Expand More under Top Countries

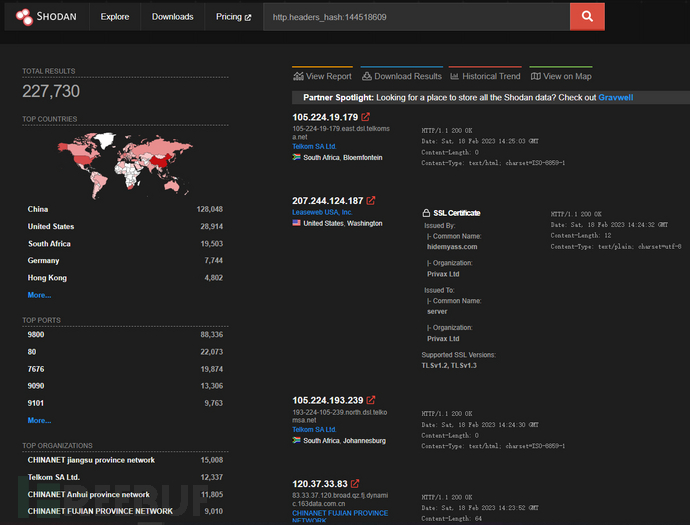(x=39, y=295)
